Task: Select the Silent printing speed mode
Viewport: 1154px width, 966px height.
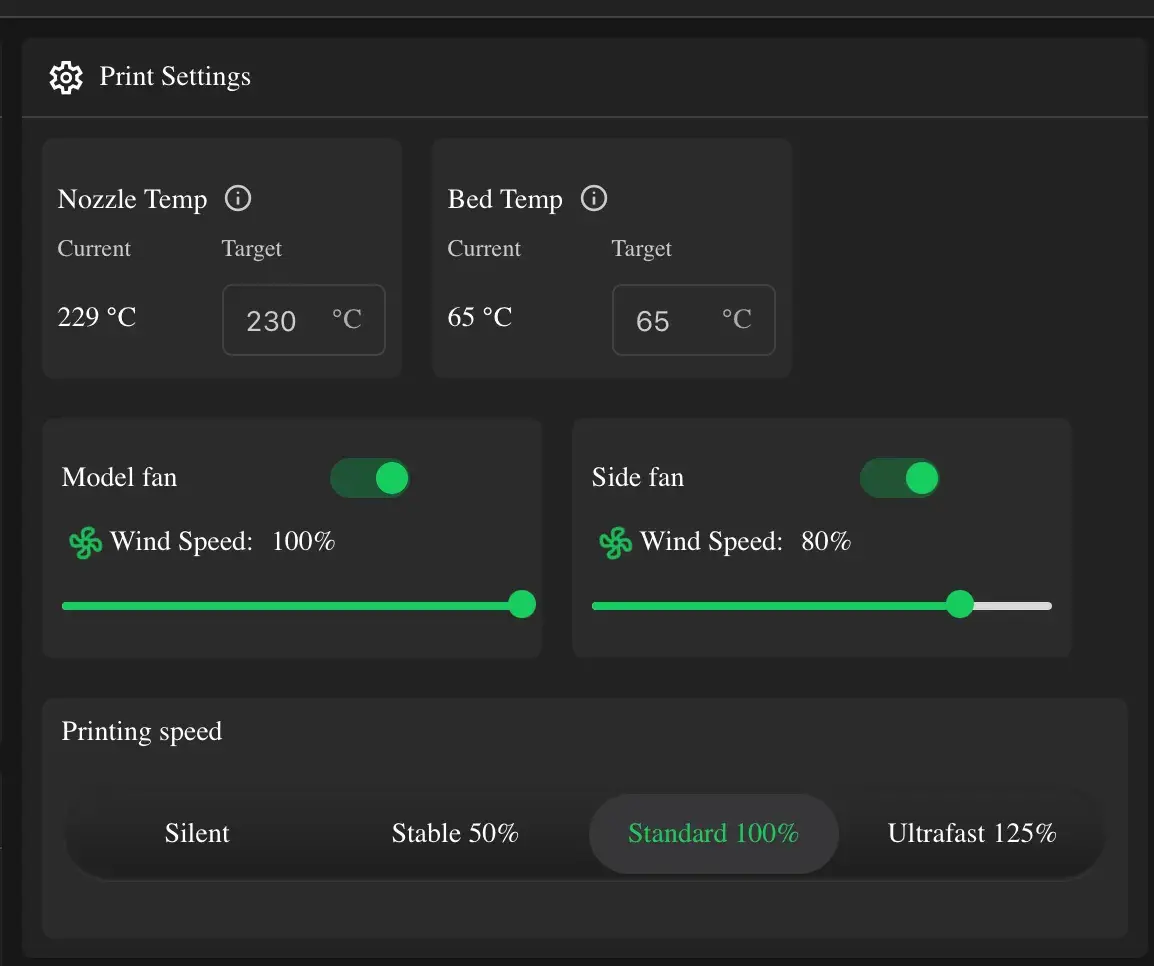Action: [197, 834]
